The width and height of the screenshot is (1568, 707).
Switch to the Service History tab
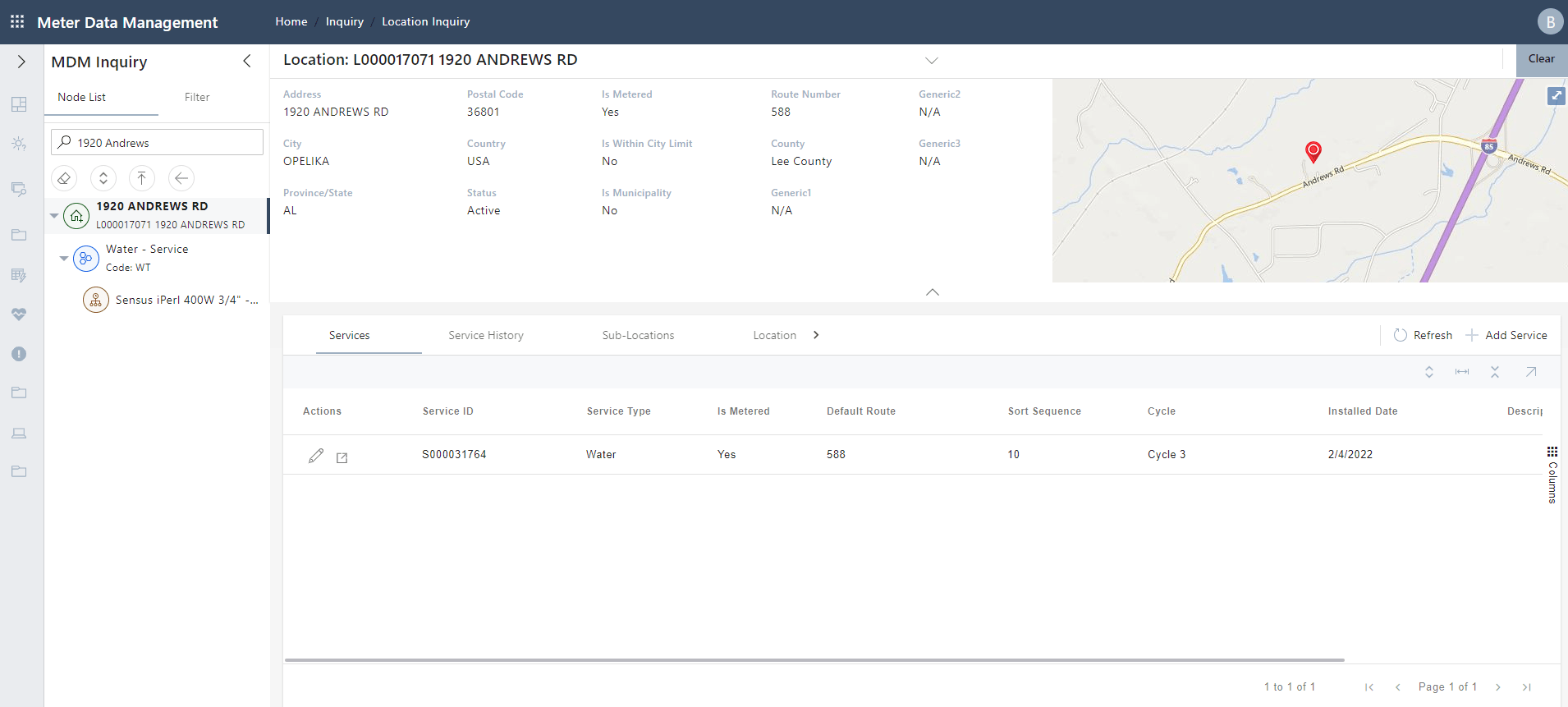[x=485, y=335]
